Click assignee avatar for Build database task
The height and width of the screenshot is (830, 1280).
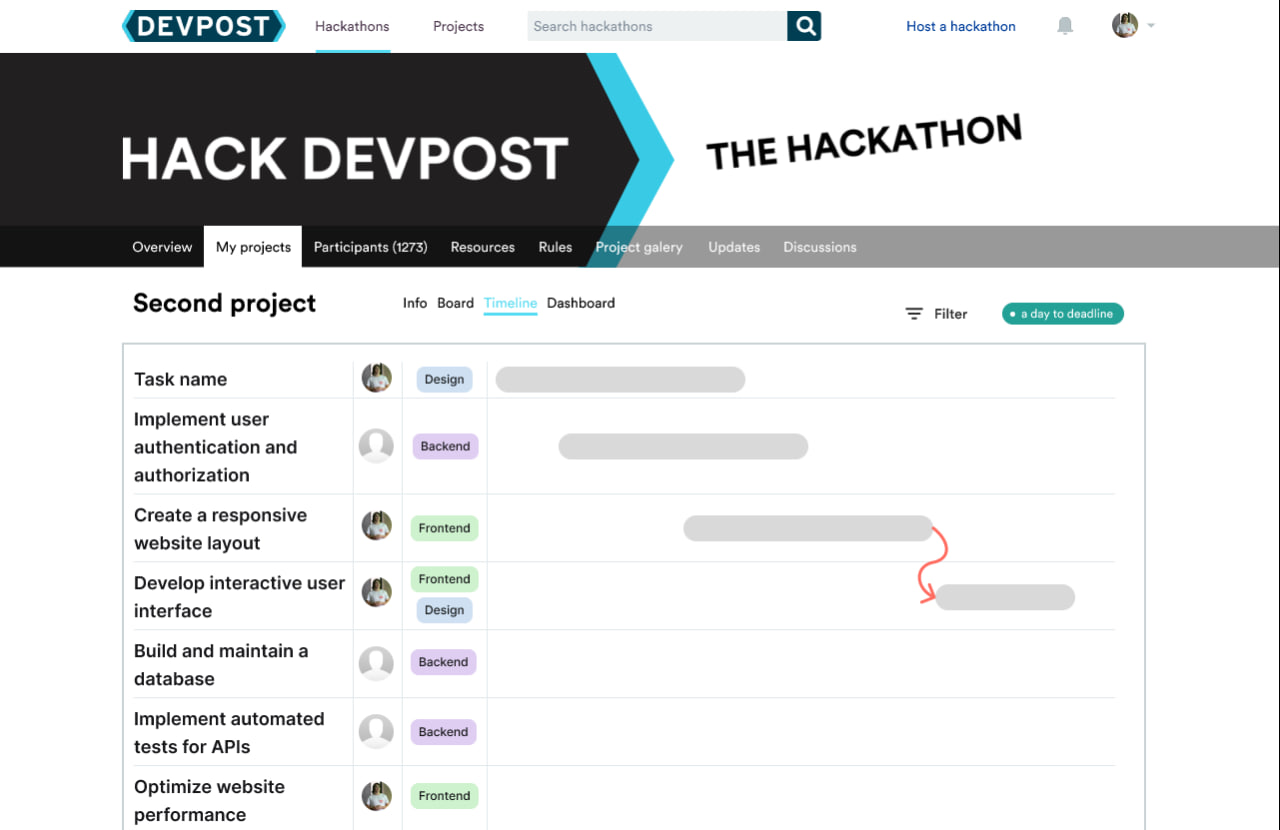pos(377,663)
